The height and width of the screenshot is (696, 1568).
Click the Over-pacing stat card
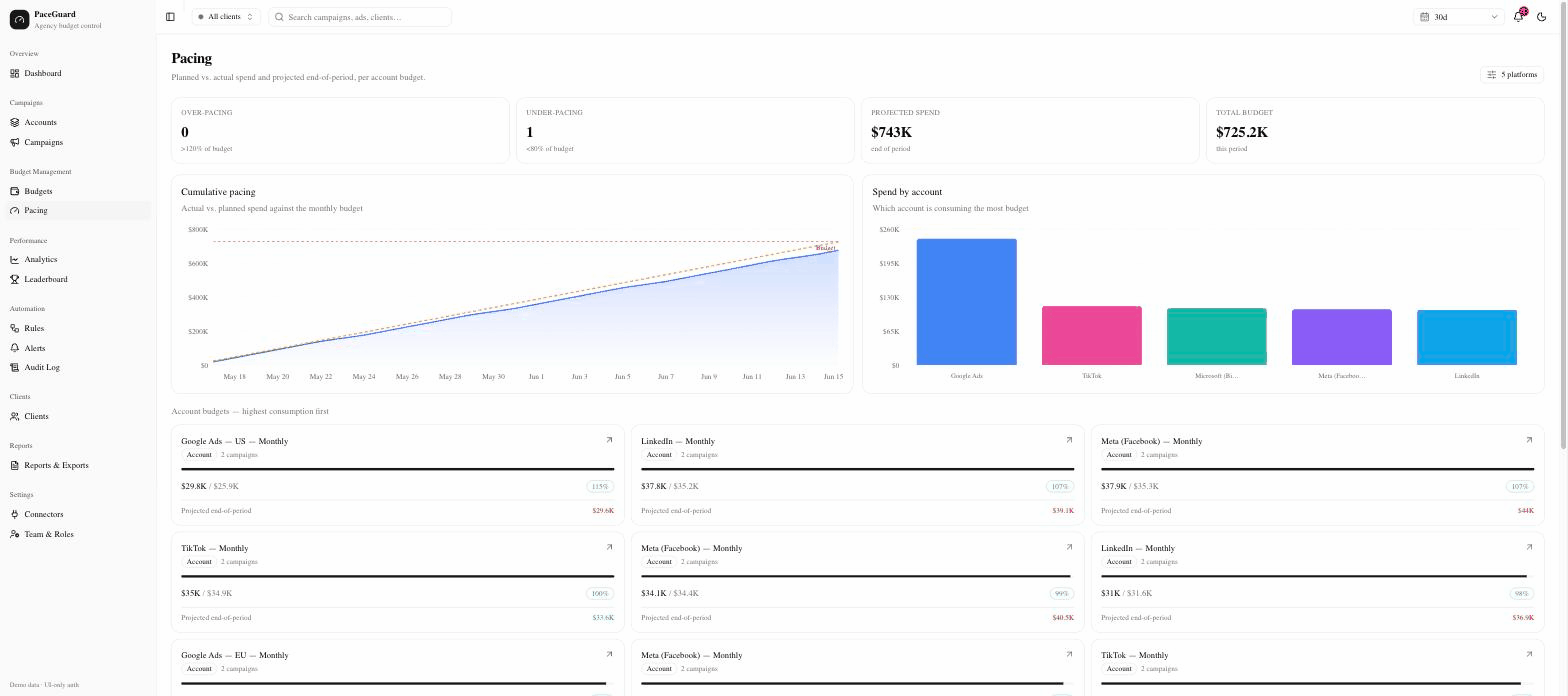(340, 130)
